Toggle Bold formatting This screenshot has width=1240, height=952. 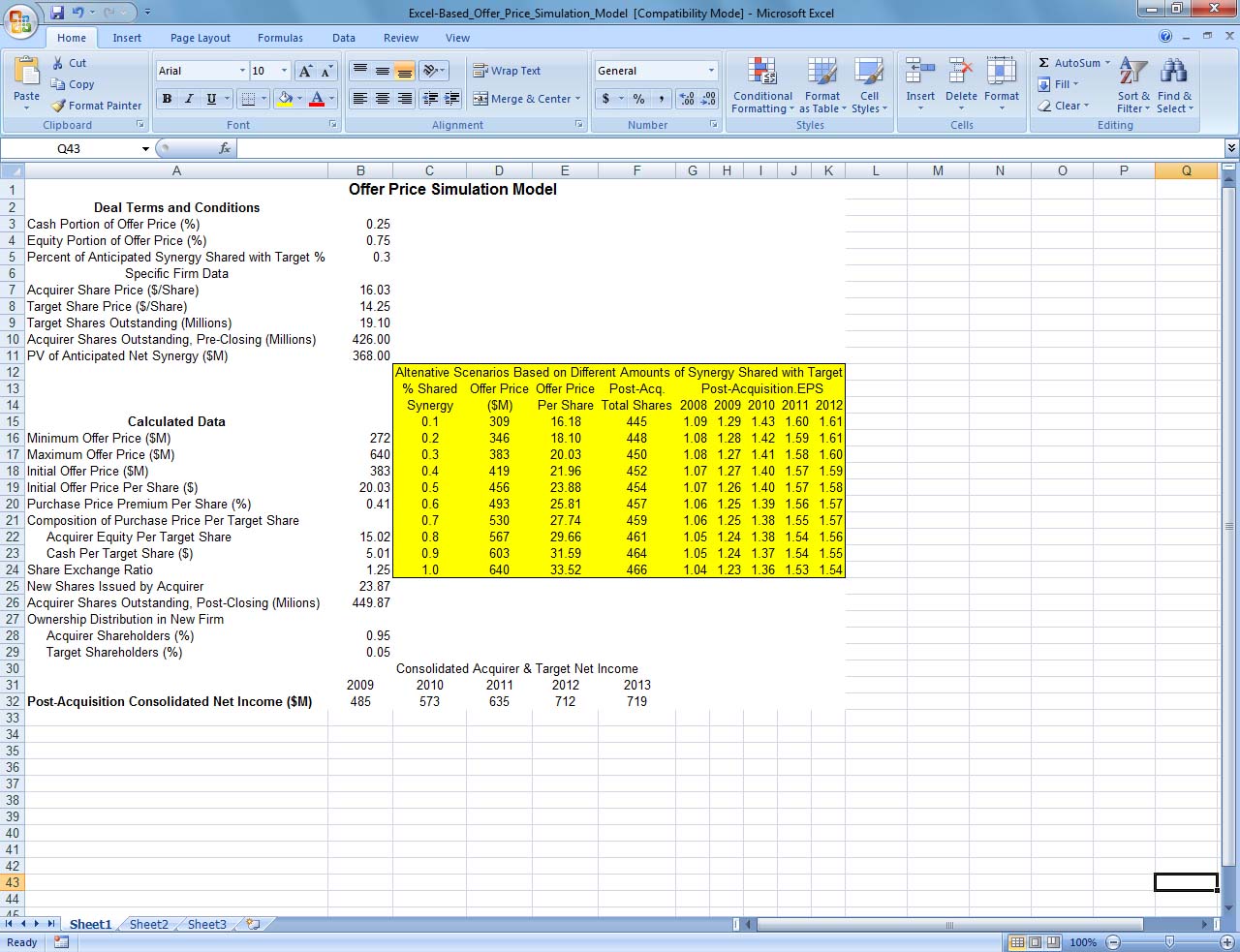[x=167, y=99]
